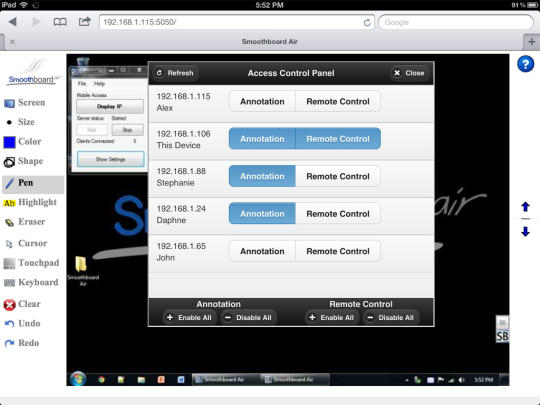Click the blue up arrow
The height and width of the screenshot is (405, 540).
click(525, 207)
